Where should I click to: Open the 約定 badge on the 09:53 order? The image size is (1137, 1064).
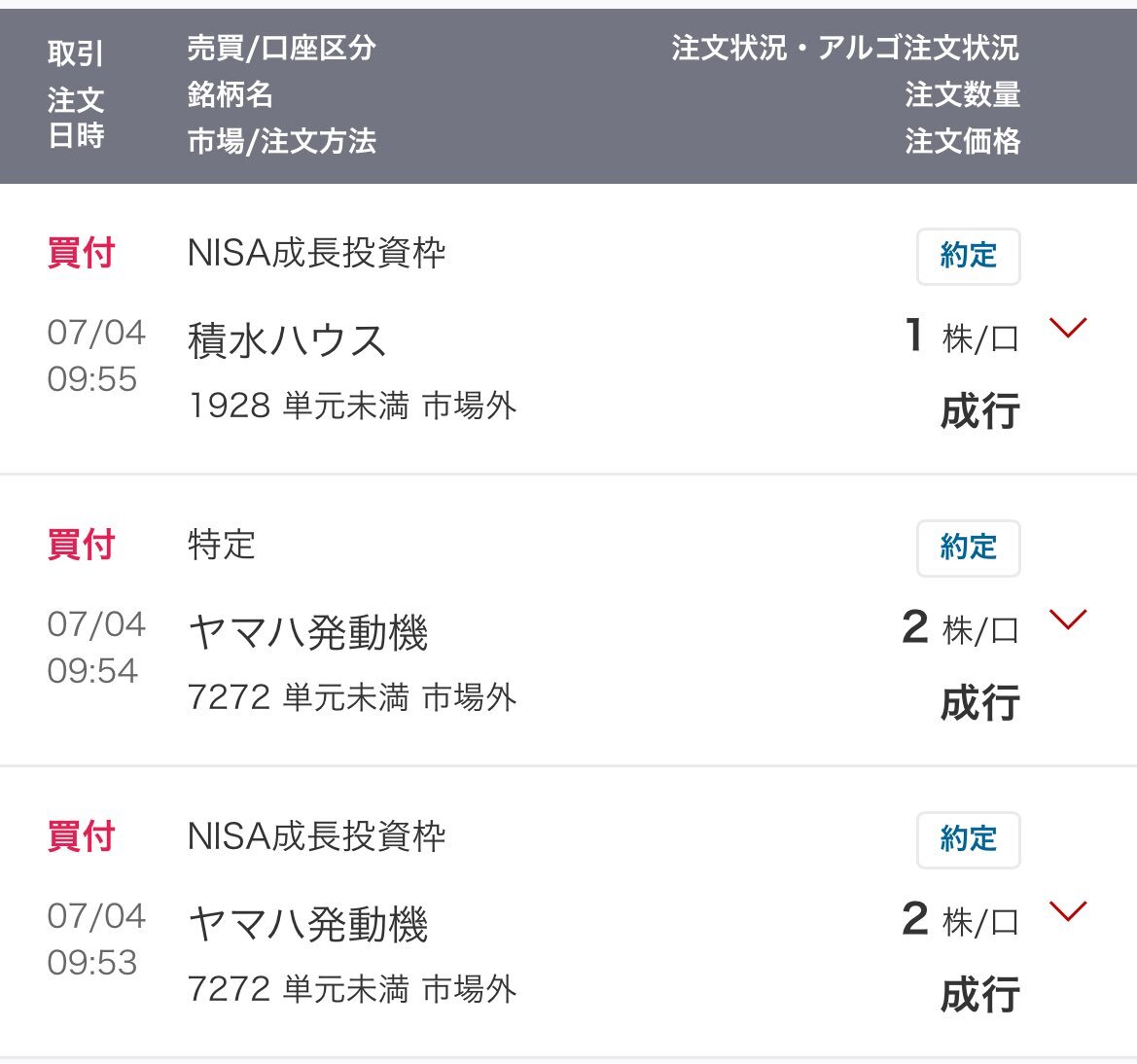click(968, 839)
